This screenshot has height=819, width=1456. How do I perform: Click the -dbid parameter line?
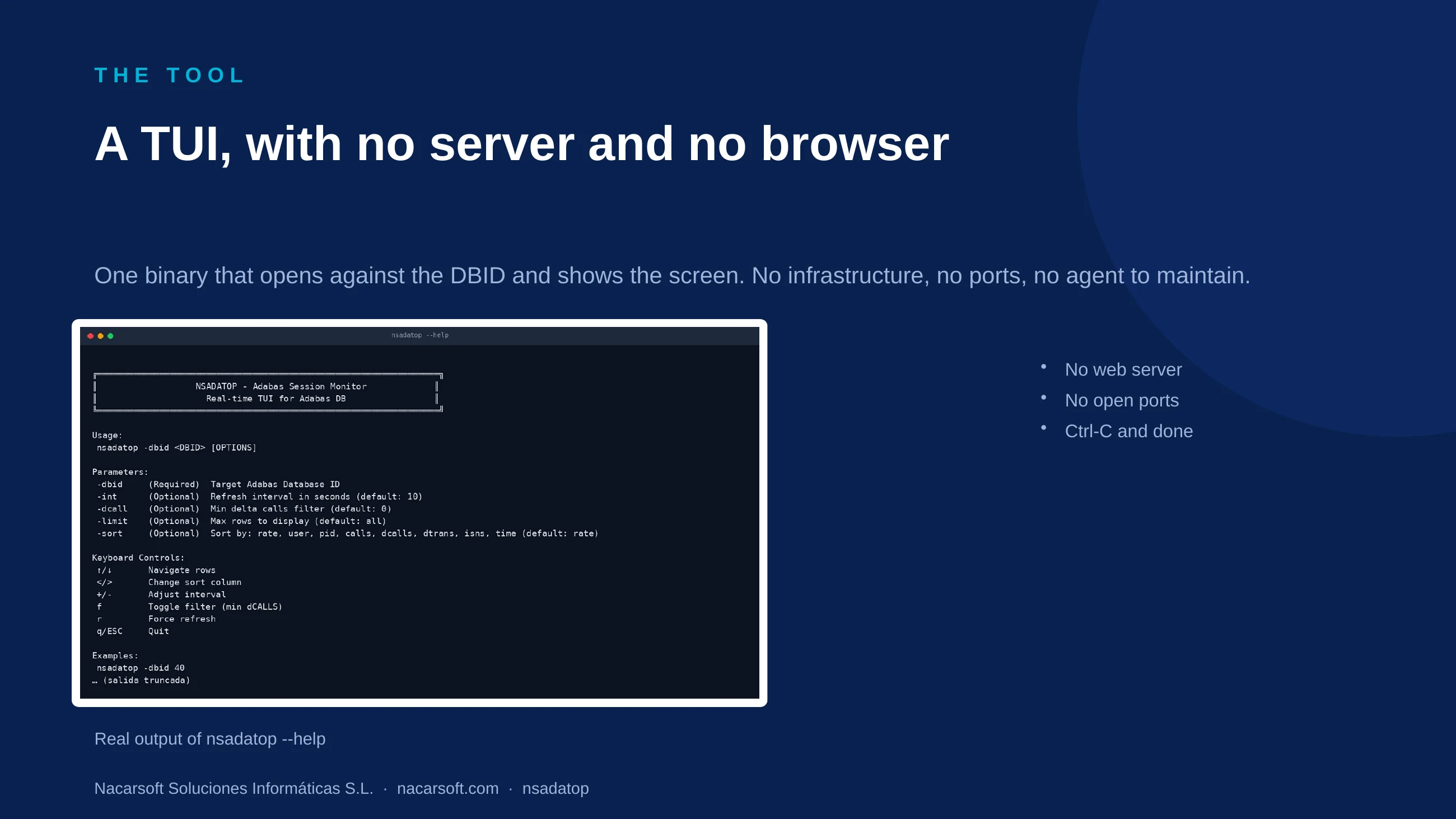[218, 484]
